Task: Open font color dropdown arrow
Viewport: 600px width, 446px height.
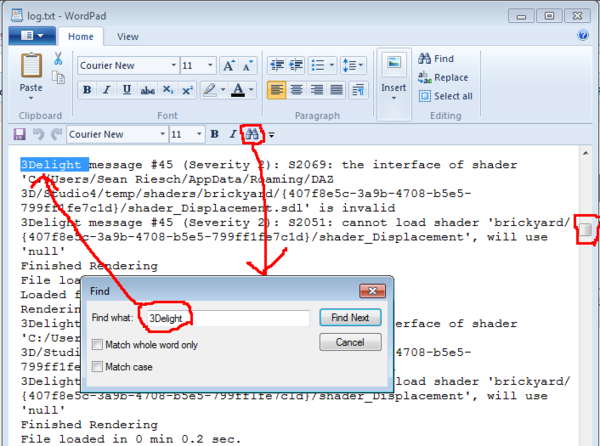Action: point(251,90)
